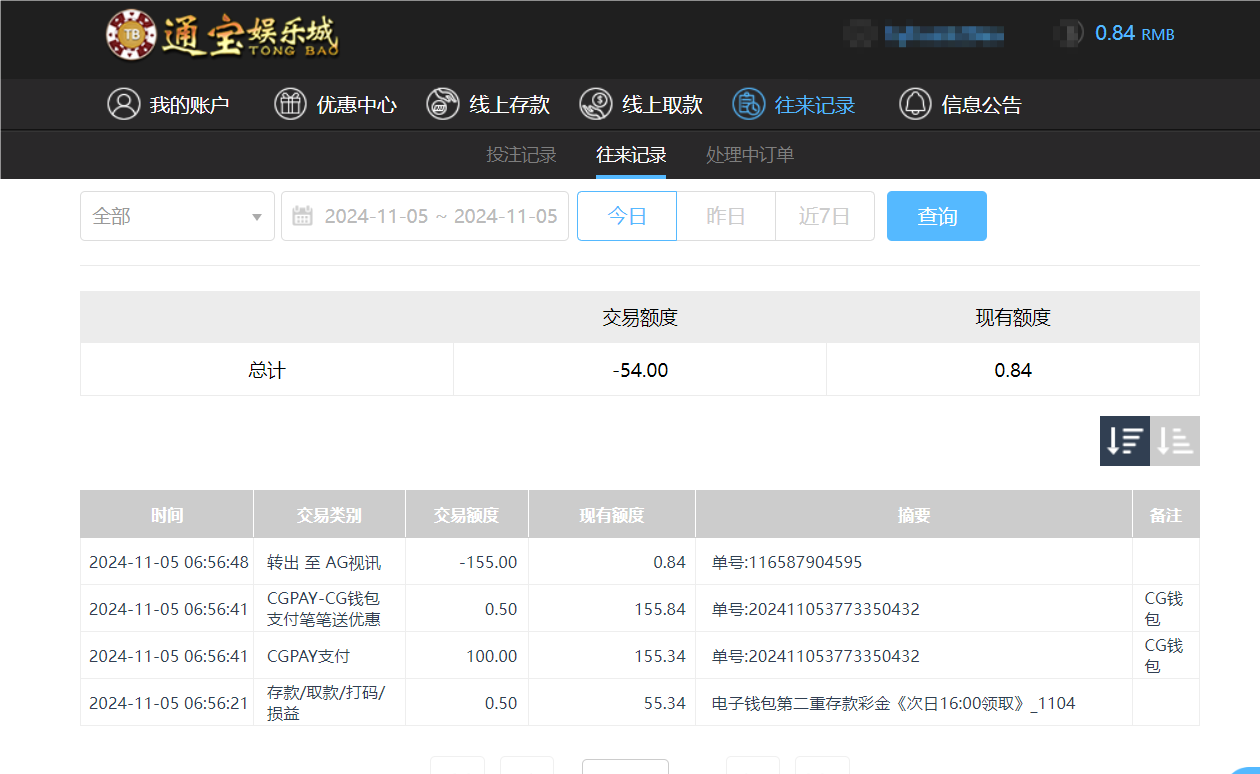
Task: Click the 线上取款 withdrawal icon
Action: (595, 103)
